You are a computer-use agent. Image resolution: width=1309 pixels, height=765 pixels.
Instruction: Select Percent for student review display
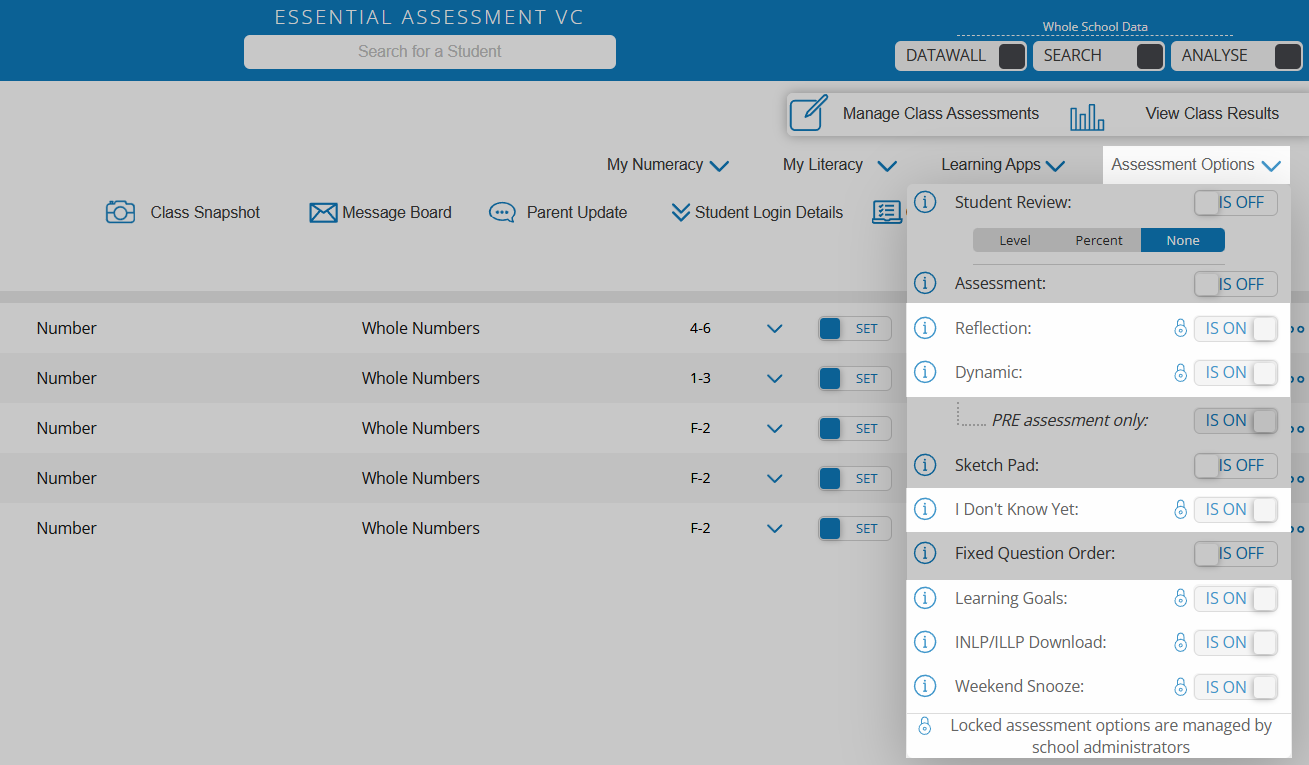1099,240
